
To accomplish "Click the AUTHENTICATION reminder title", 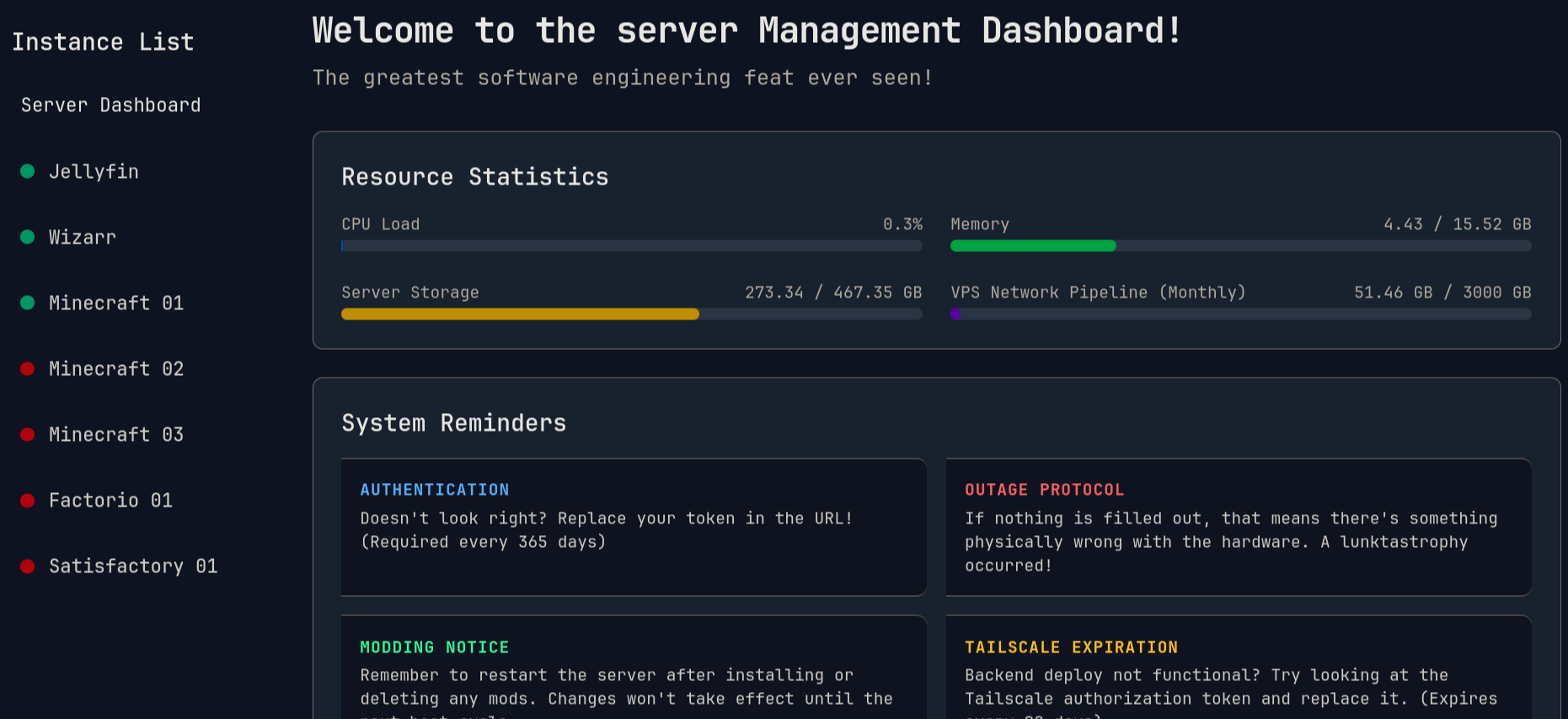I will (x=435, y=490).
